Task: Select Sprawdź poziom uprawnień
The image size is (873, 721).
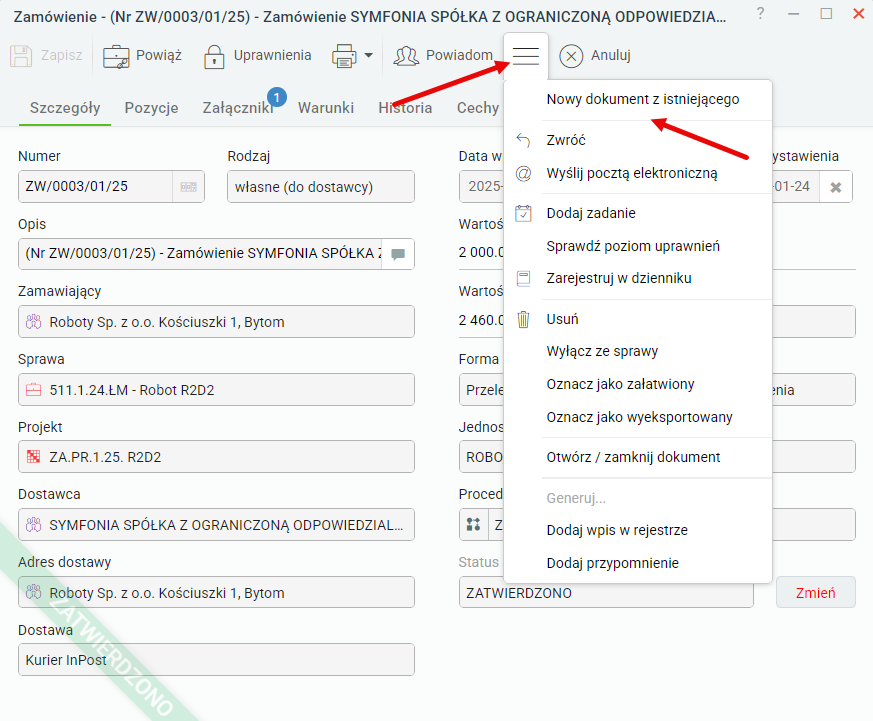Action: tap(637, 246)
